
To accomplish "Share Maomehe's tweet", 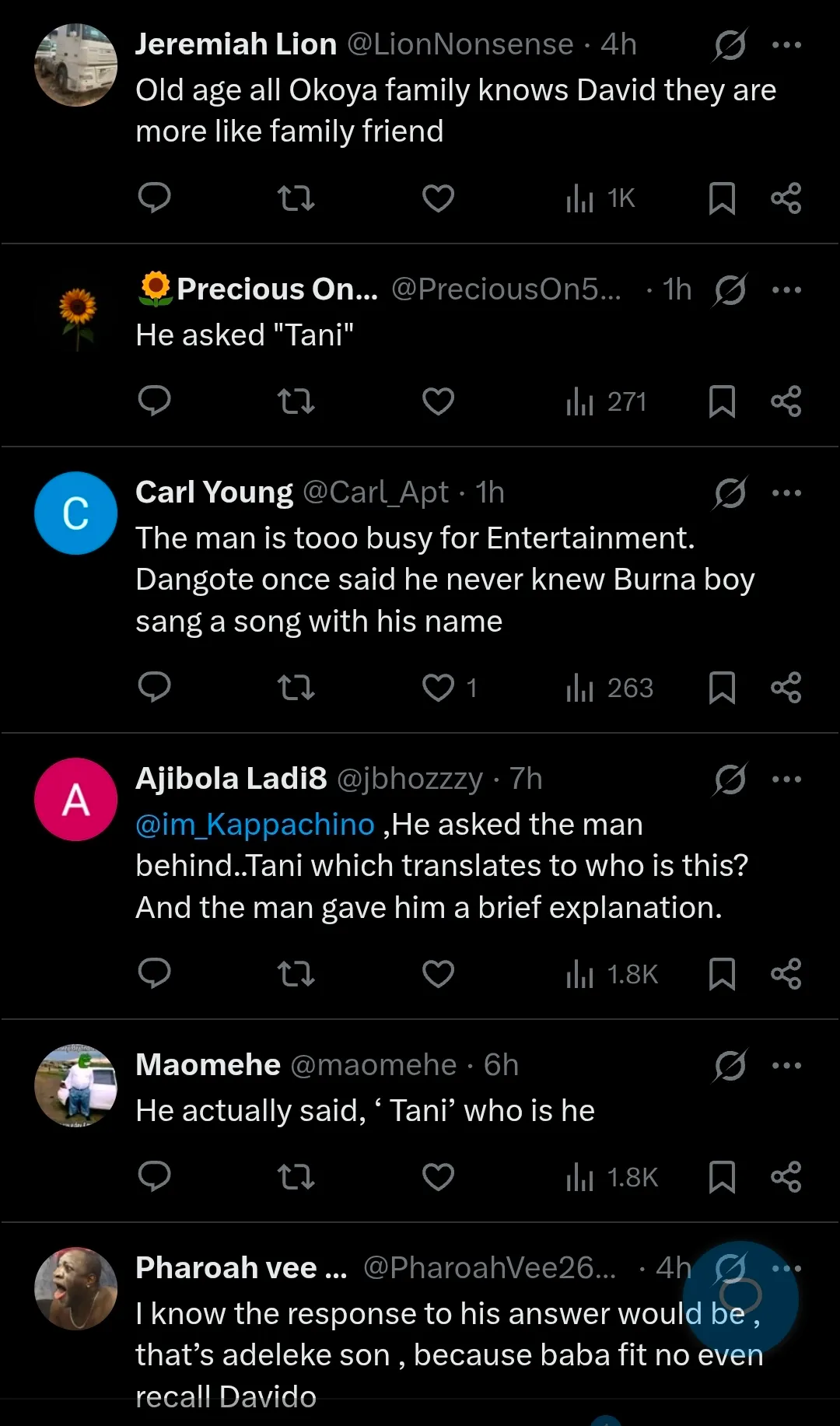I will 786,1177.
